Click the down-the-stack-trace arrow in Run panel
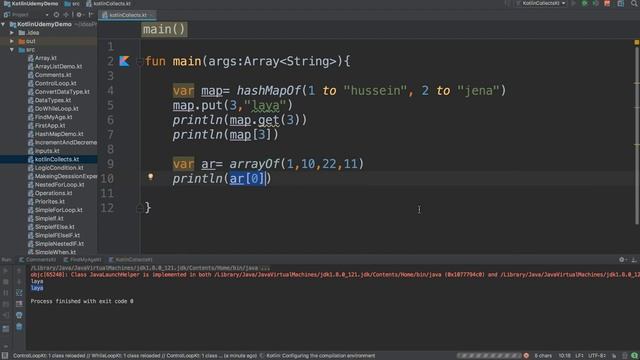This screenshot has width=640, height=360. click(19, 282)
